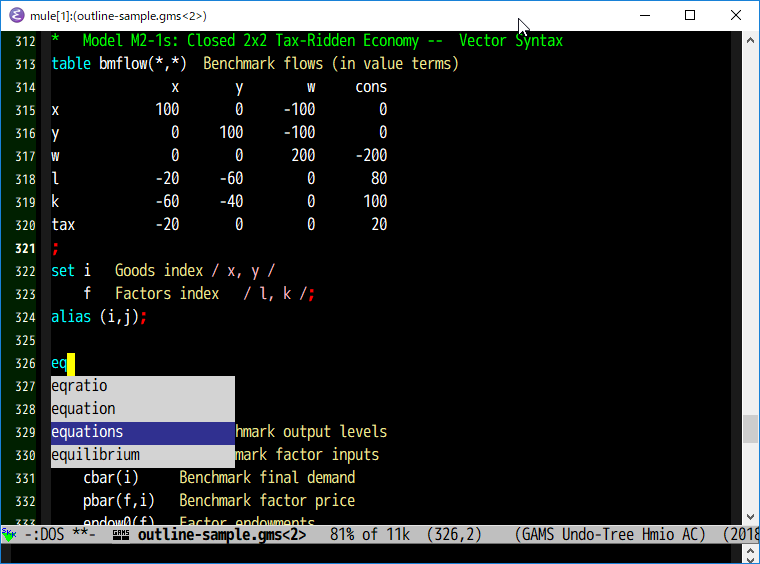Click the vertical scrollbar thumb
This screenshot has width=760, height=564.
pyautogui.click(x=750, y=429)
